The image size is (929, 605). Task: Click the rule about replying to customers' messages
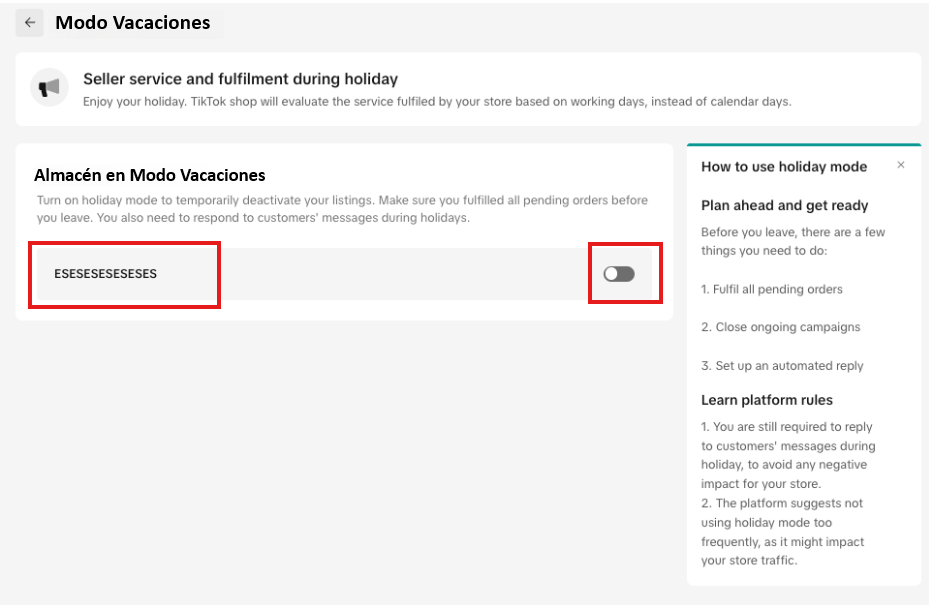tap(788, 455)
